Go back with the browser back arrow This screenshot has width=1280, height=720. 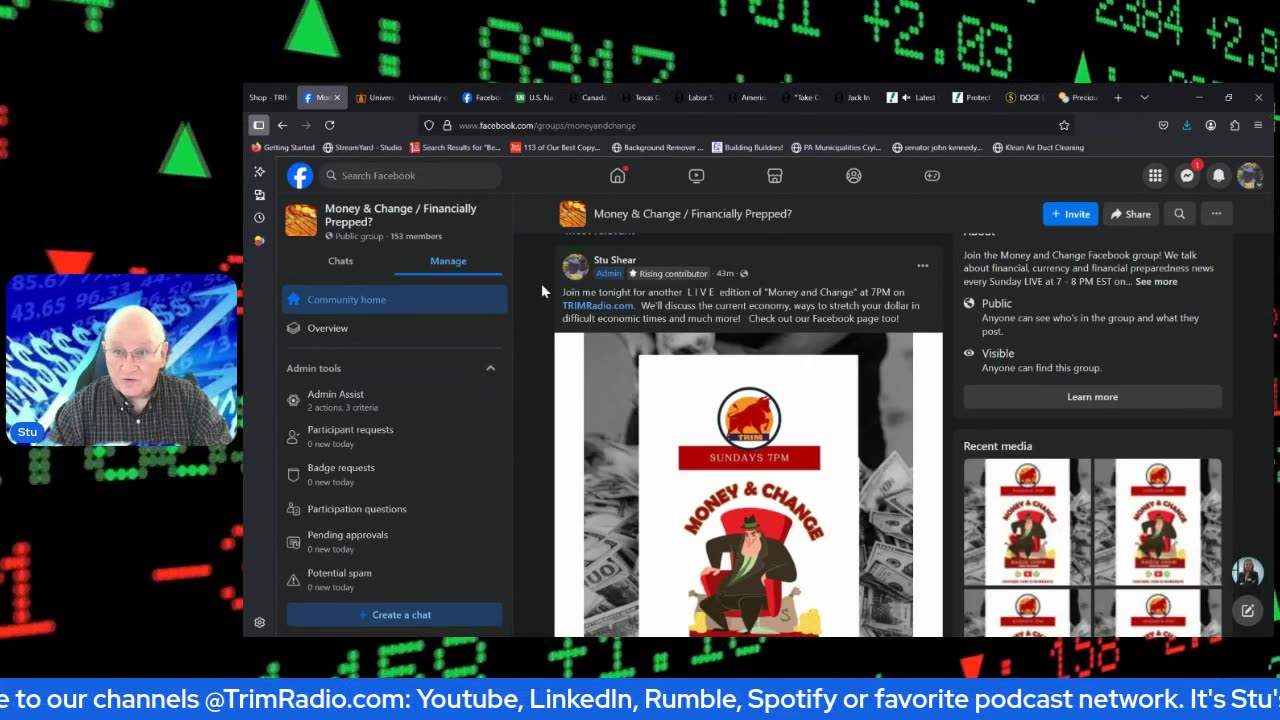(x=282, y=125)
